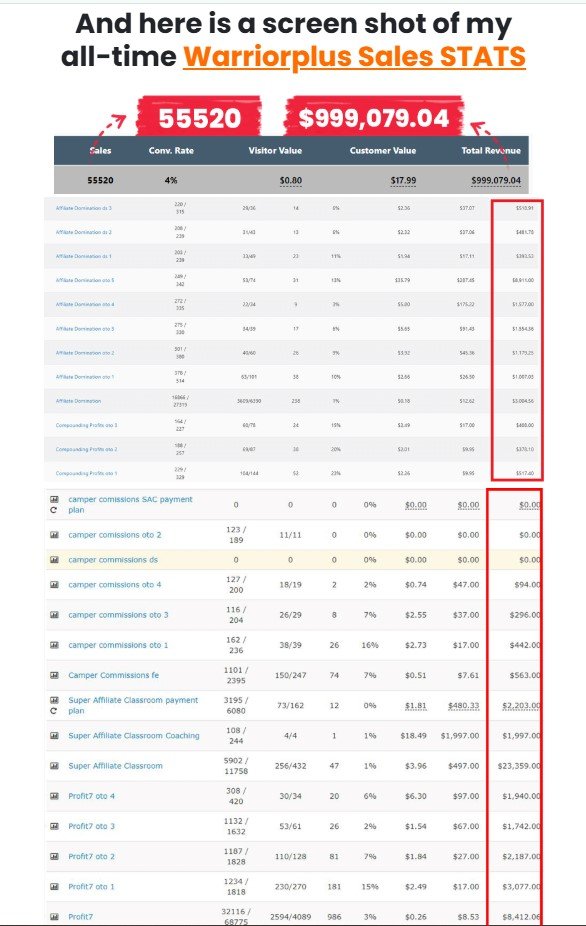Click the chart icon next to camper commissions oto 3

tap(54, 615)
